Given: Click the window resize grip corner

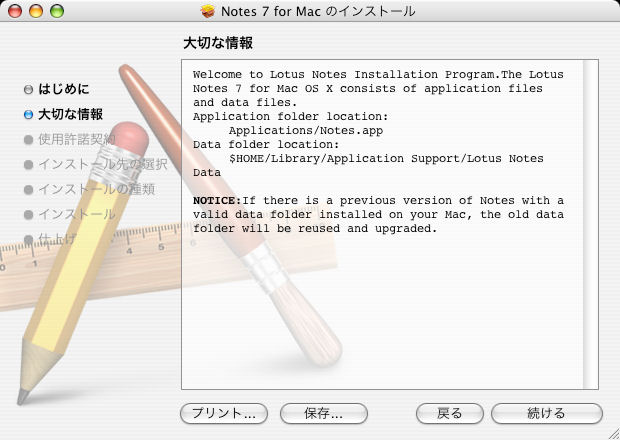Looking at the screenshot, I should 613,434.
